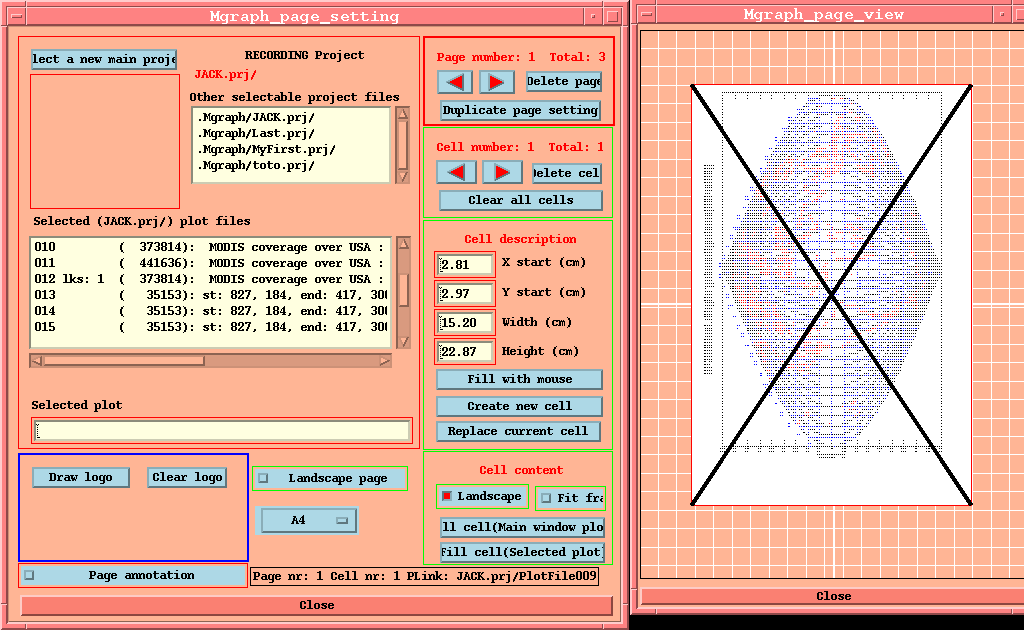The width and height of the screenshot is (1024, 630).
Task: Select plot file 015 row
Action: coord(210,327)
